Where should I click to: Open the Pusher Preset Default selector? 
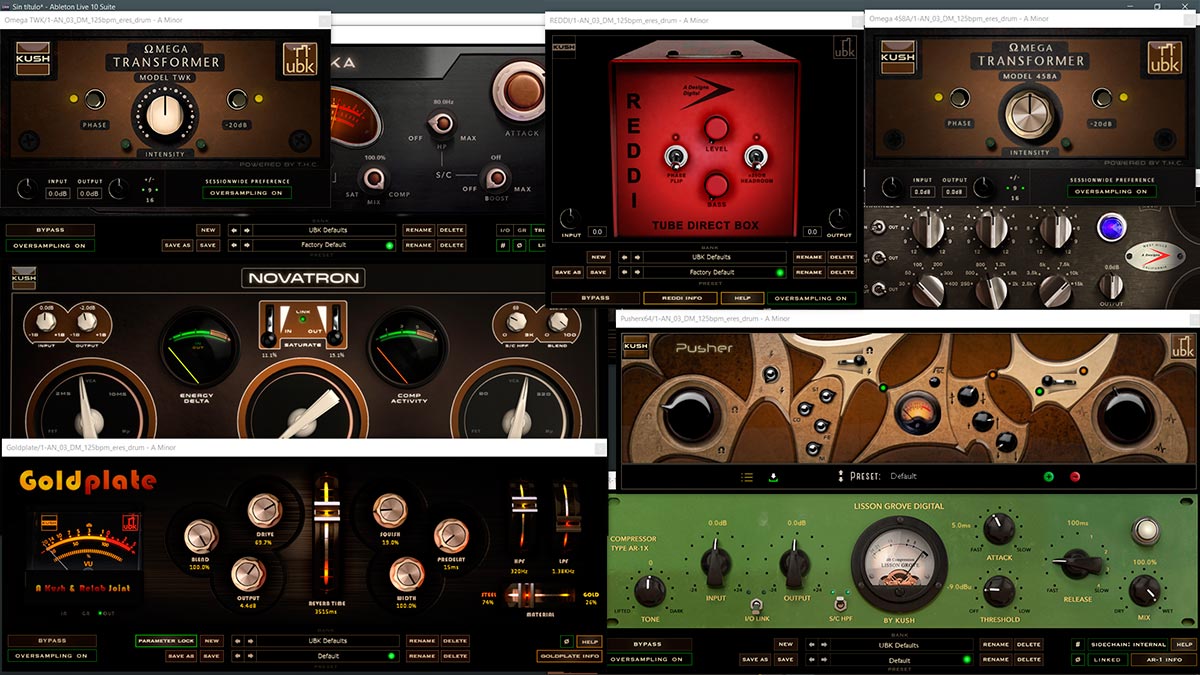click(905, 476)
